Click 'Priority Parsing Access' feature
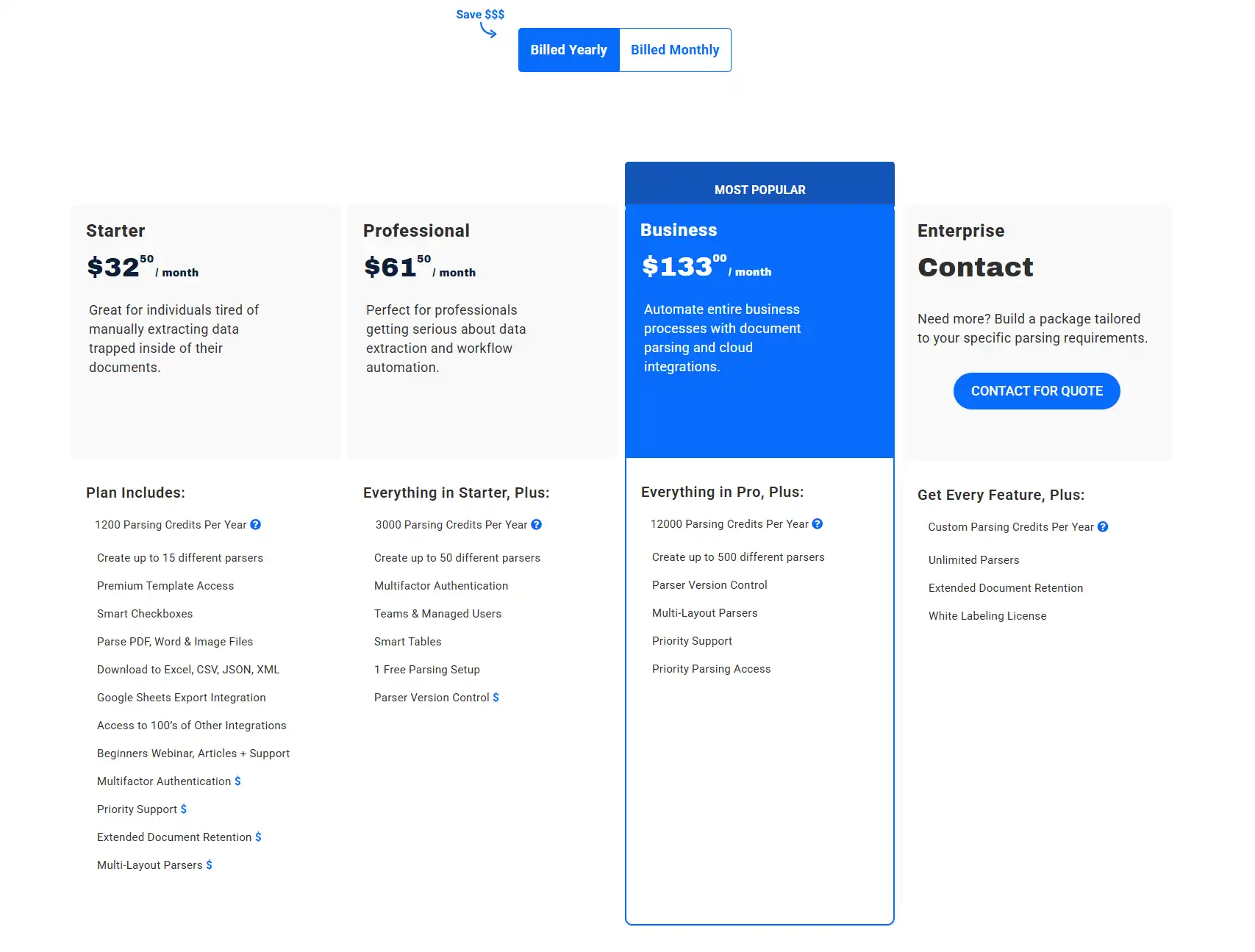The image size is (1255, 952). (712, 669)
